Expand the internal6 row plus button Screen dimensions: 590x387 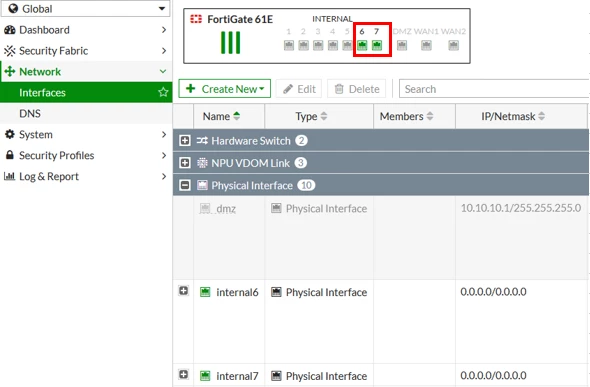(184, 291)
